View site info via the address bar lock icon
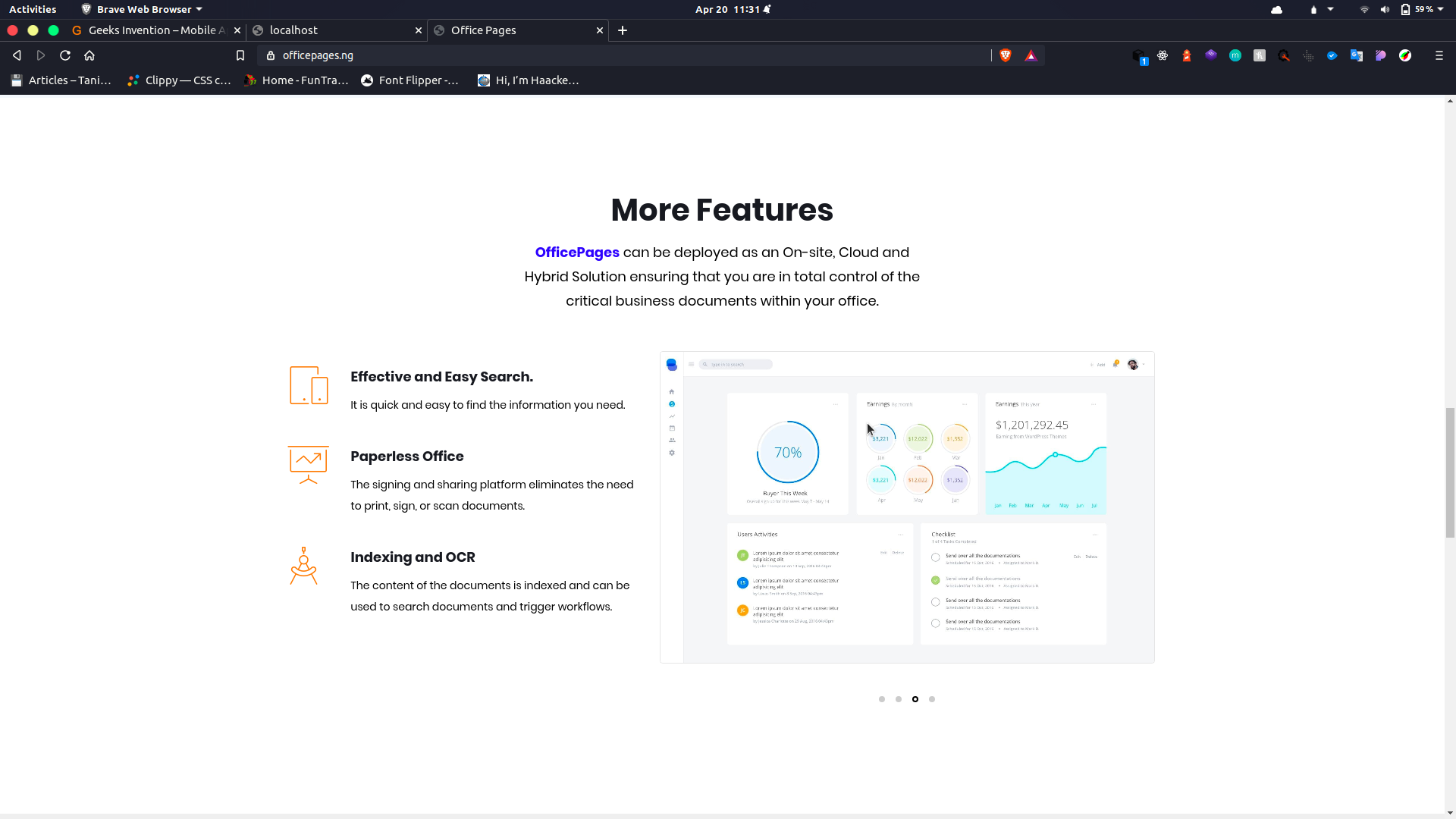1456x819 pixels. pyautogui.click(x=271, y=55)
